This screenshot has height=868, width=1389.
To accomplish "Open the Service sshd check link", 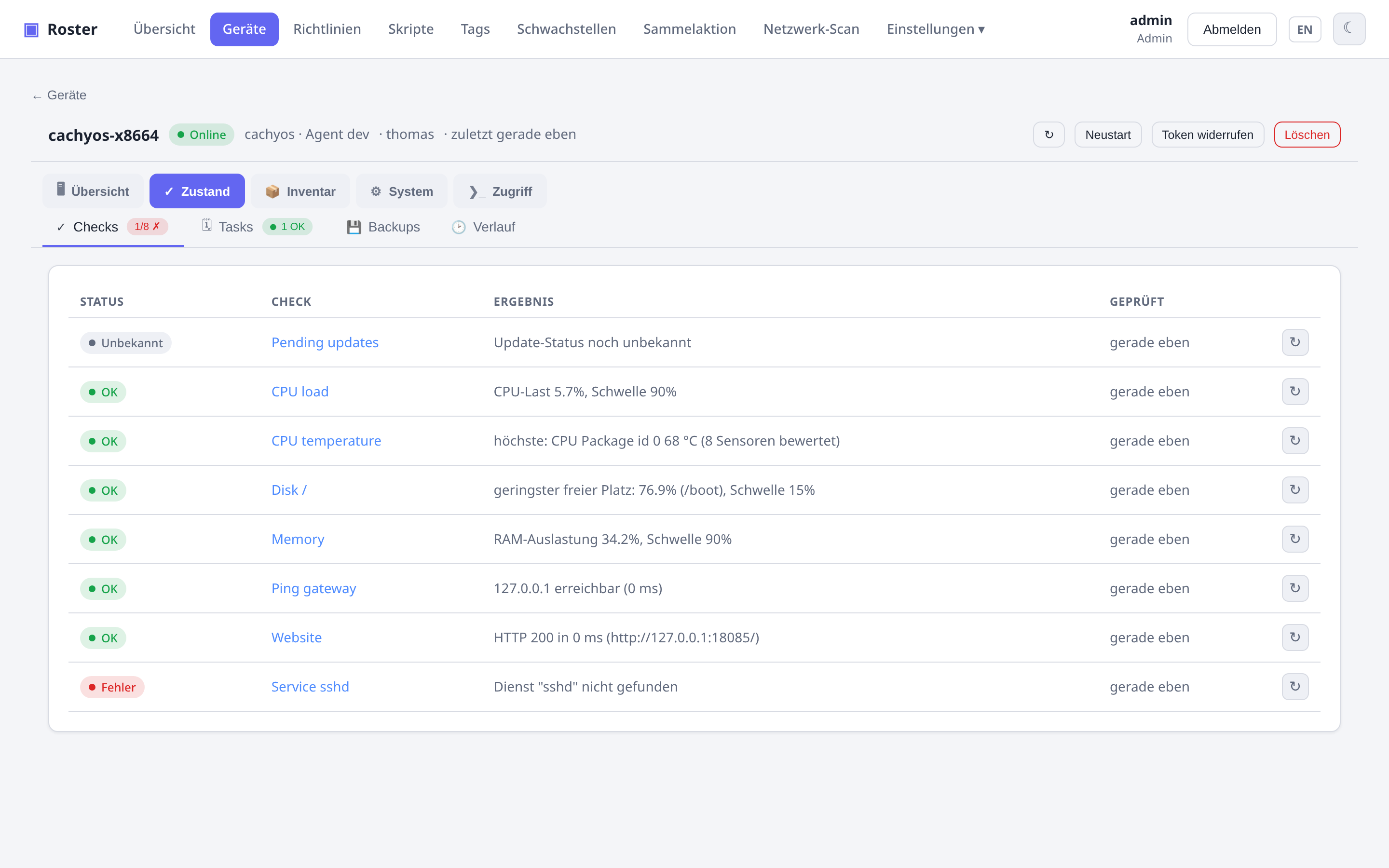I will tap(310, 687).
